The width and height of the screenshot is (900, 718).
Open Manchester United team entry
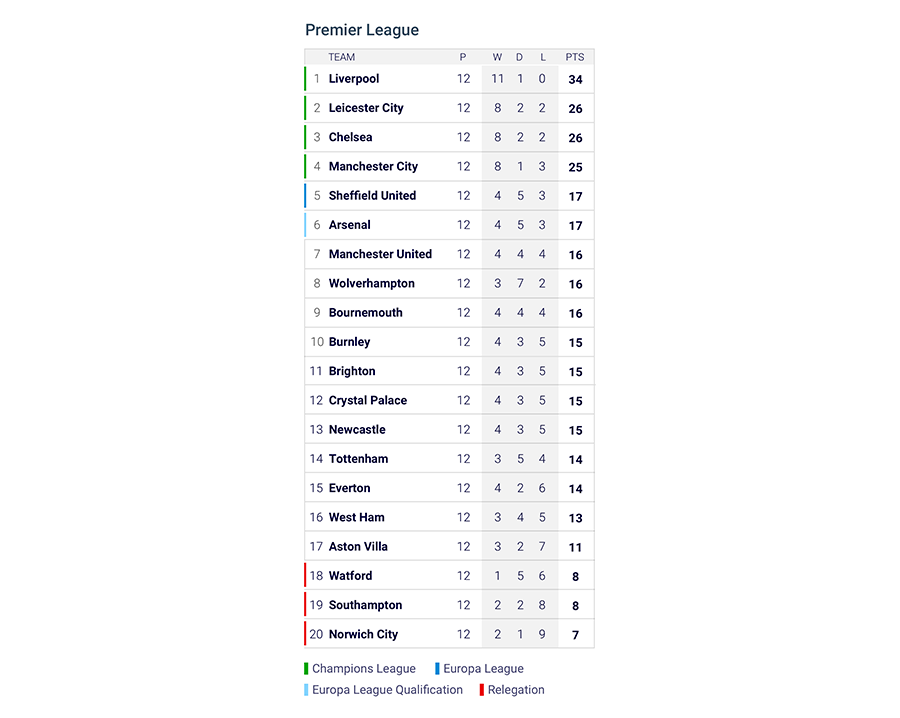click(380, 254)
